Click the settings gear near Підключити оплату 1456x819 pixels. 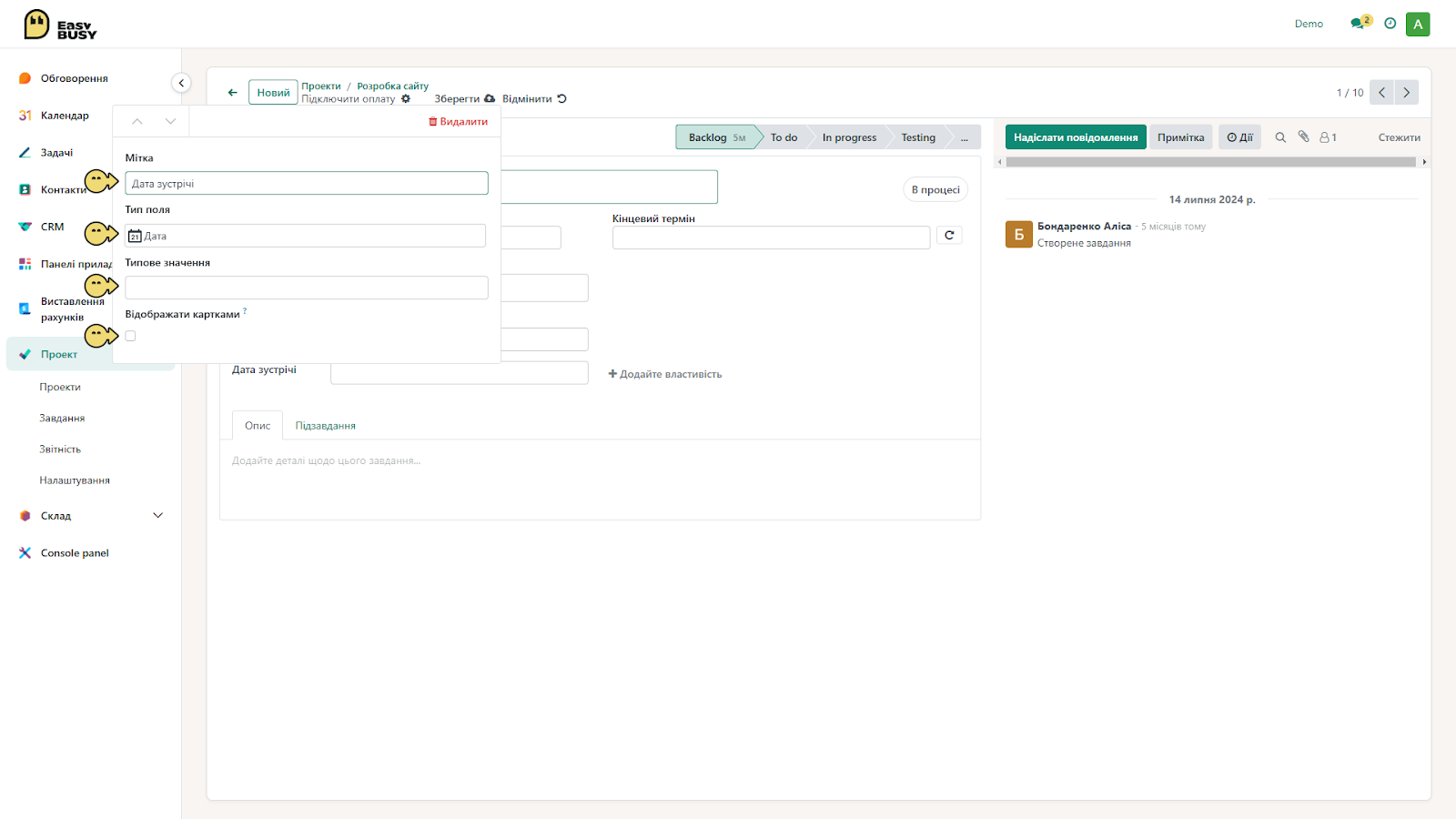tap(406, 99)
